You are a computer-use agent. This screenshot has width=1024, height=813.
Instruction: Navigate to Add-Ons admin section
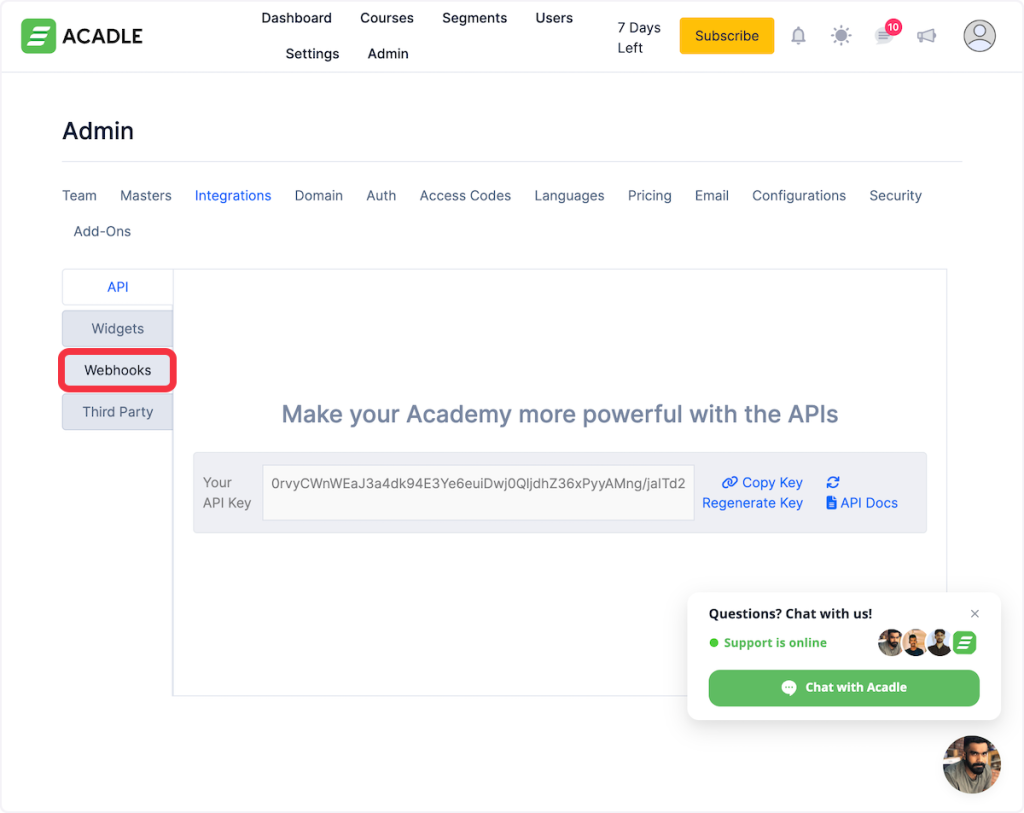[102, 231]
